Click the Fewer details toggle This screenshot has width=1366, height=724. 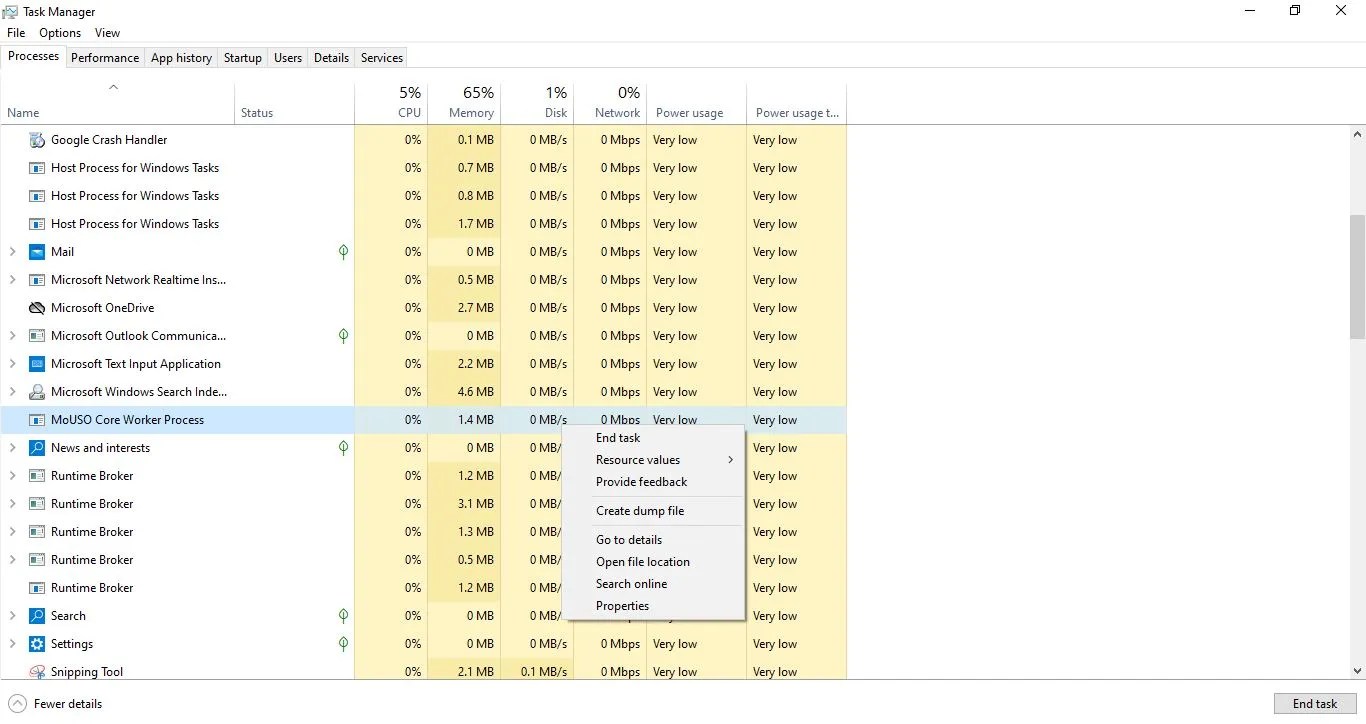pyautogui.click(x=55, y=703)
